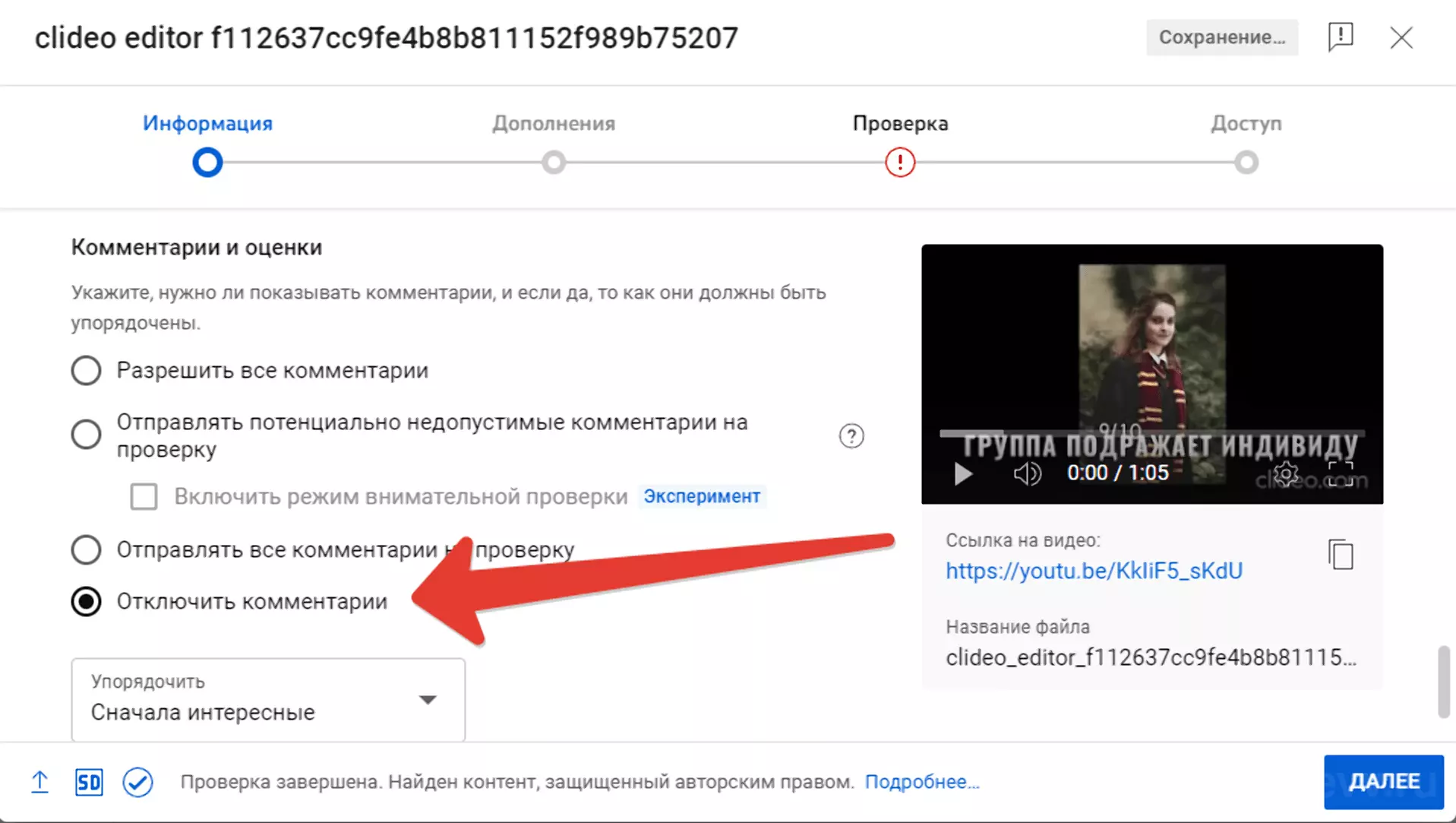1456x823 pixels.
Task: Click the SD processing icon
Action: [89, 782]
